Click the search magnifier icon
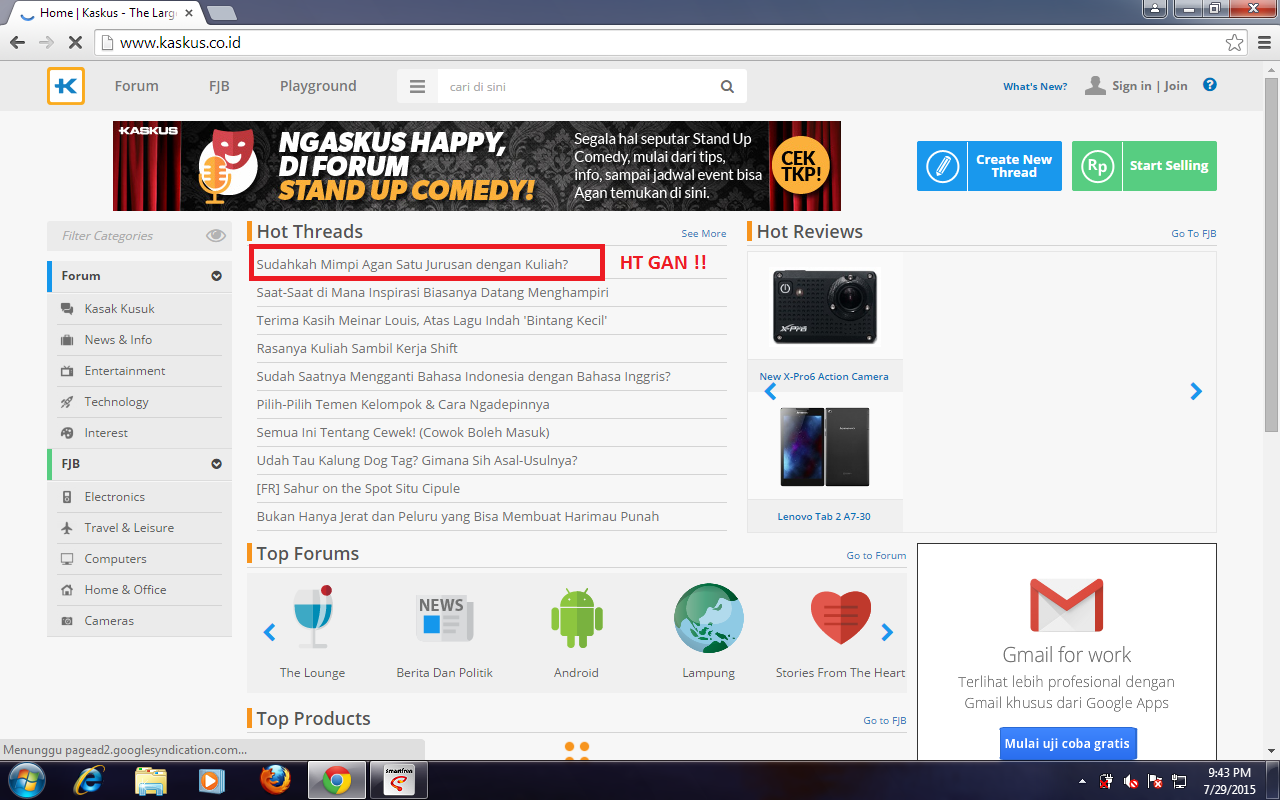1280x800 pixels. click(728, 87)
